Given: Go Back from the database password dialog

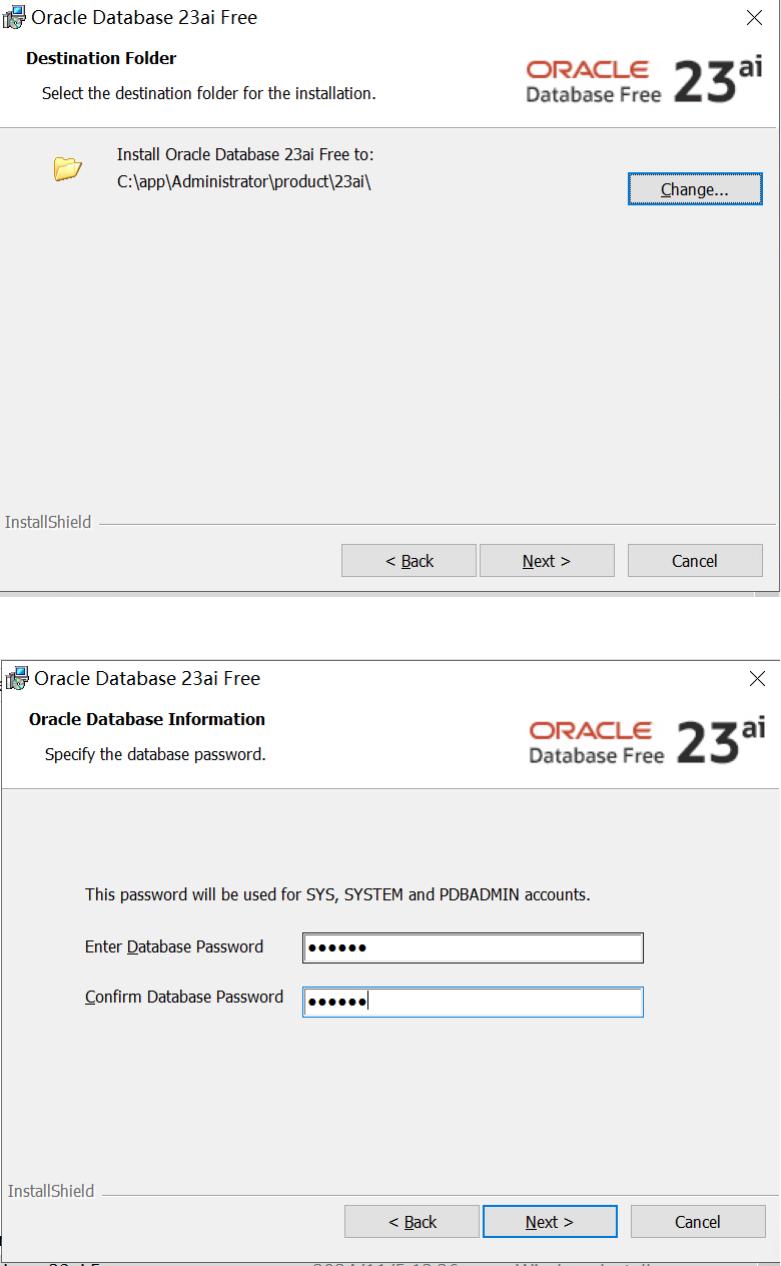Looking at the screenshot, I should [x=412, y=1222].
